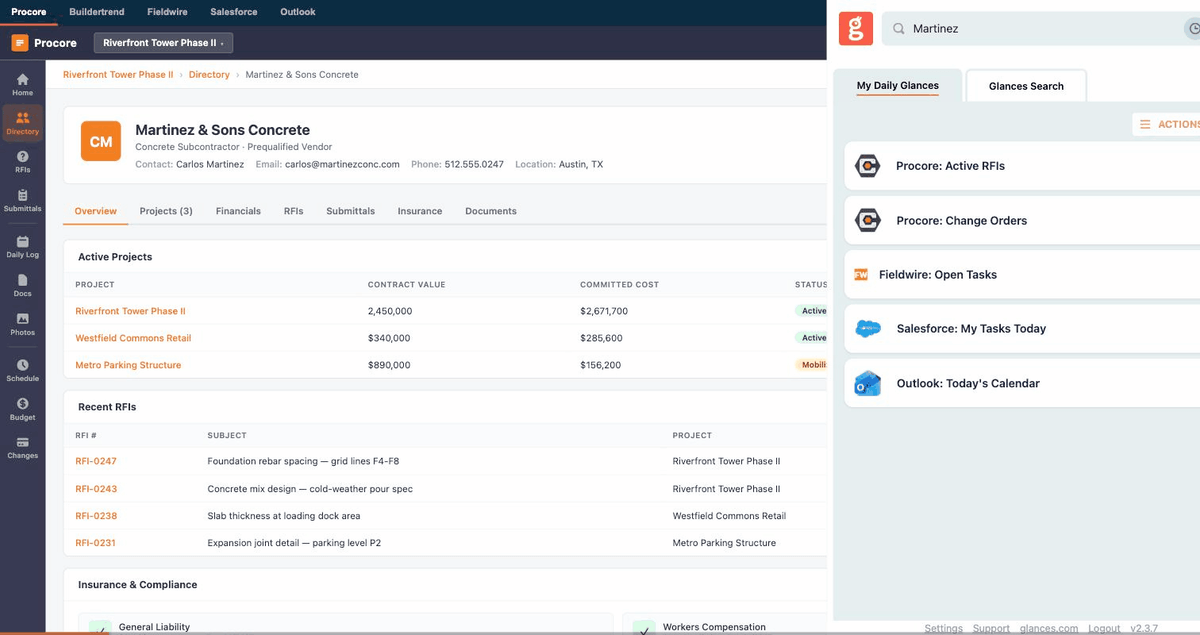Click the Outlook icon on Today's Calendar
Image resolution: width=1200 pixels, height=635 pixels.
point(867,383)
